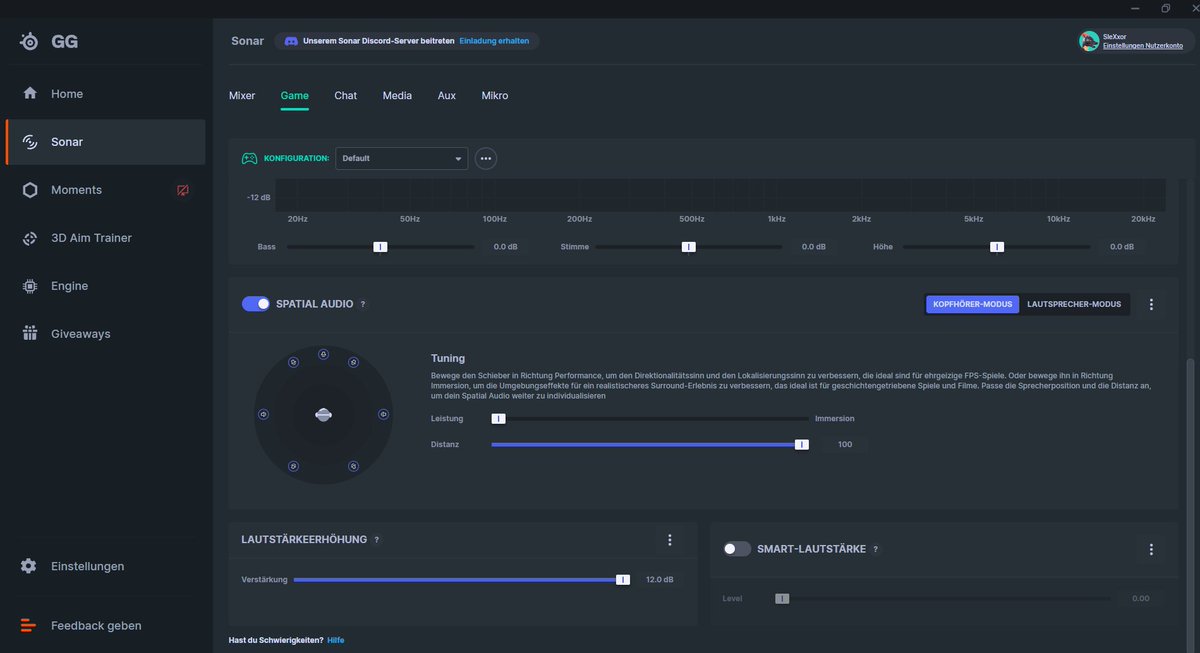Click the help icon beside SMART-LAUTSTÄRKE
The height and width of the screenshot is (653, 1200).
coord(875,549)
